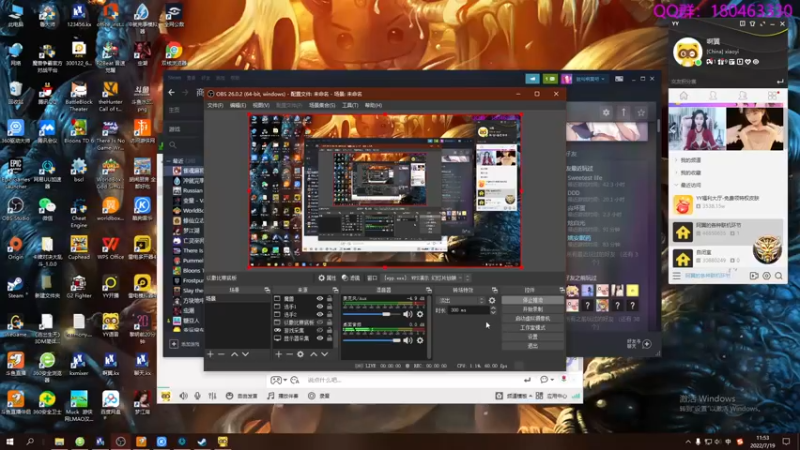Open Steam game settings gear icon
The width and height of the screenshot is (800, 450).
606,112
